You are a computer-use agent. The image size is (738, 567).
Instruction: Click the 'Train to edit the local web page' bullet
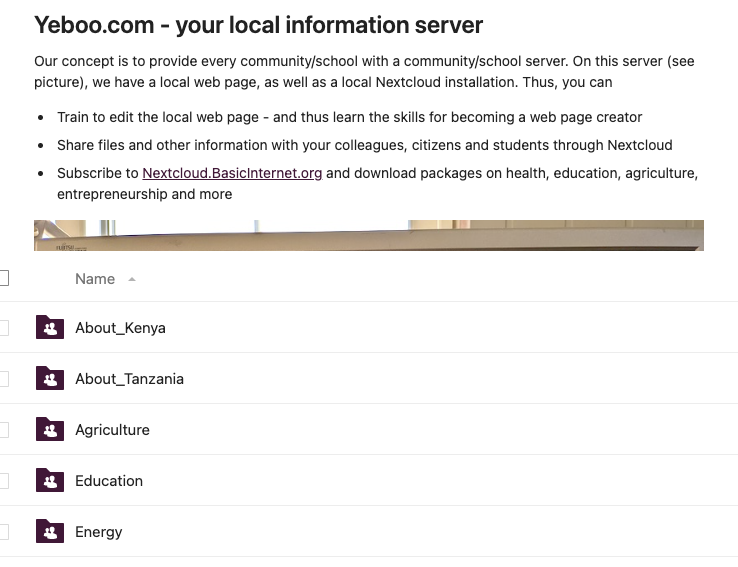click(x=350, y=117)
